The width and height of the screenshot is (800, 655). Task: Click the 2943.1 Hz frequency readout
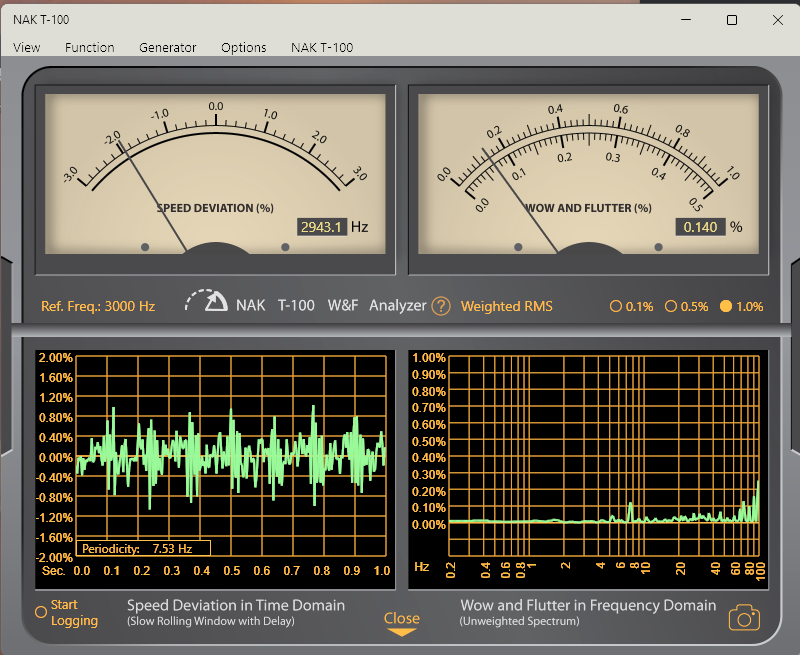coord(322,227)
